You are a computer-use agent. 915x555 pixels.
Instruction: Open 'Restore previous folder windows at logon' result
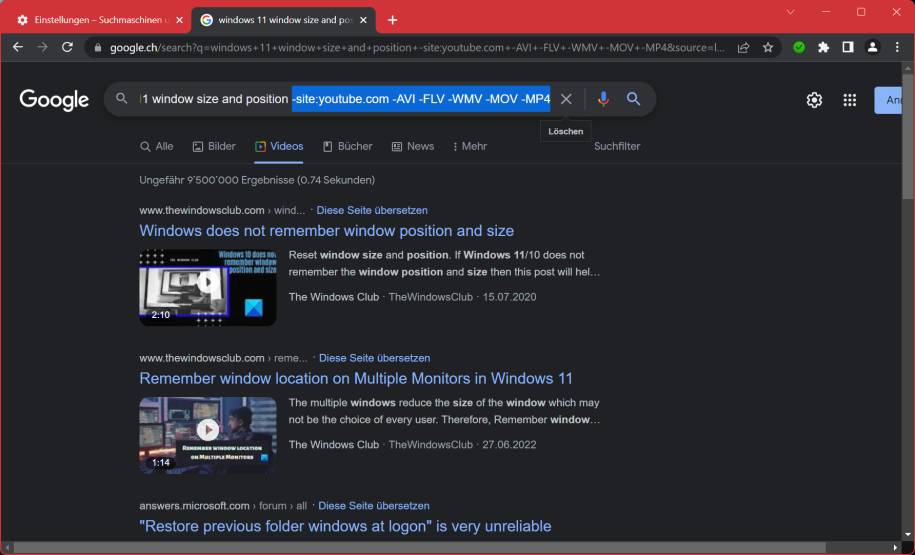(x=345, y=526)
